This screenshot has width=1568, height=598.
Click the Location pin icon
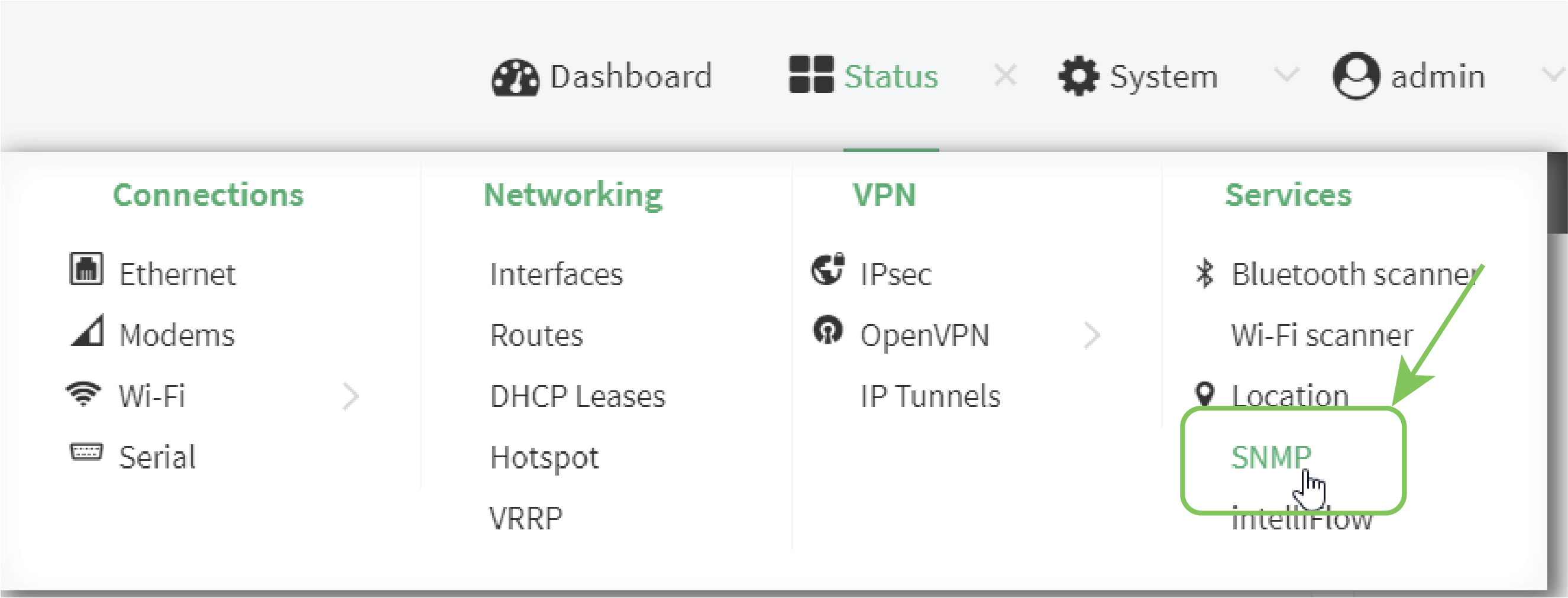pos(1205,393)
